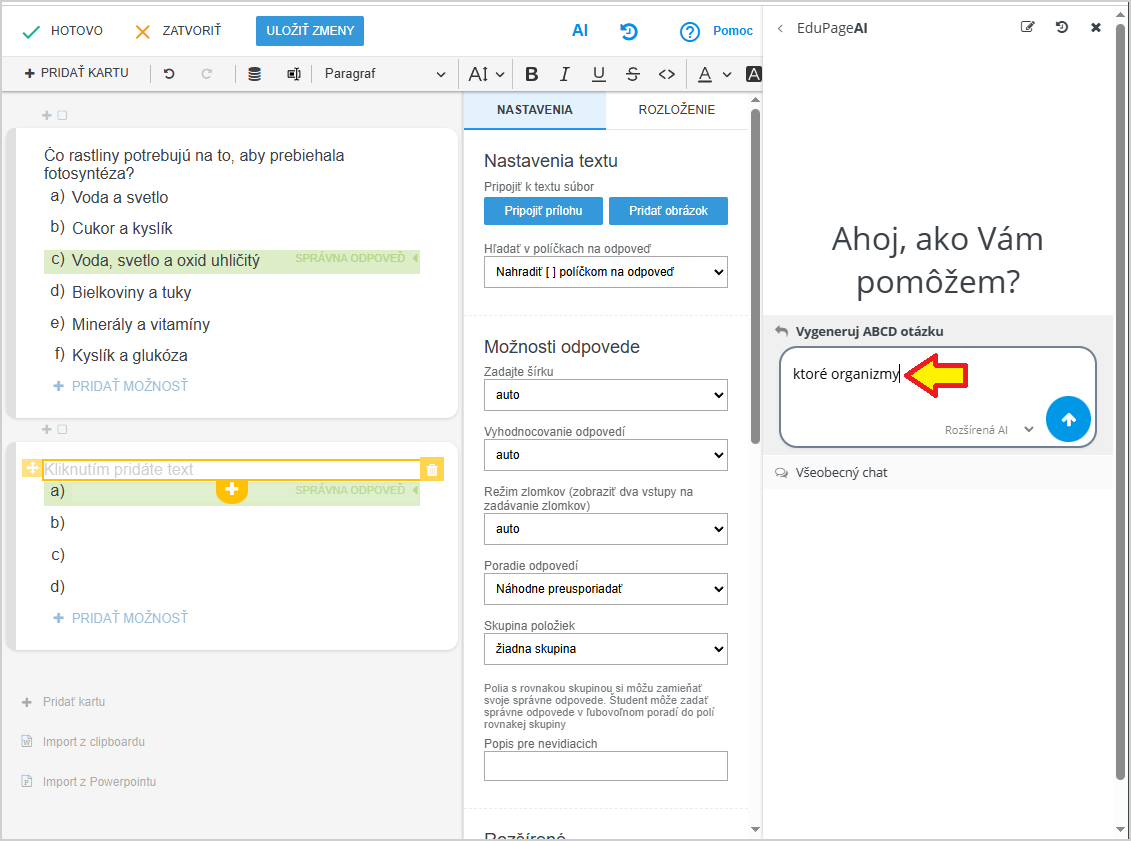Viewport: 1131px width, 841px height.
Task: Click the blue send arrow in AI chat
Action: [x=1068, y=419]
